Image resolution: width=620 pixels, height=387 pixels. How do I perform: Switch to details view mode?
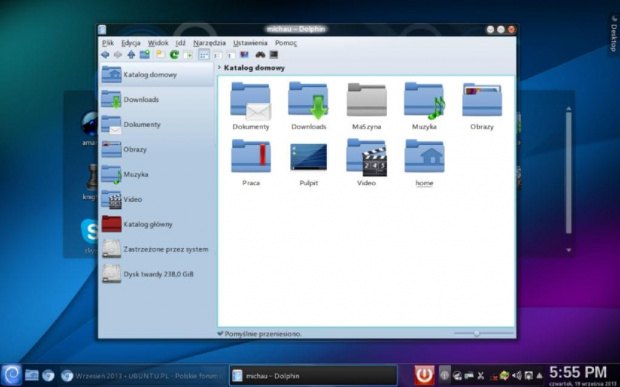click(x=231, y=55)
